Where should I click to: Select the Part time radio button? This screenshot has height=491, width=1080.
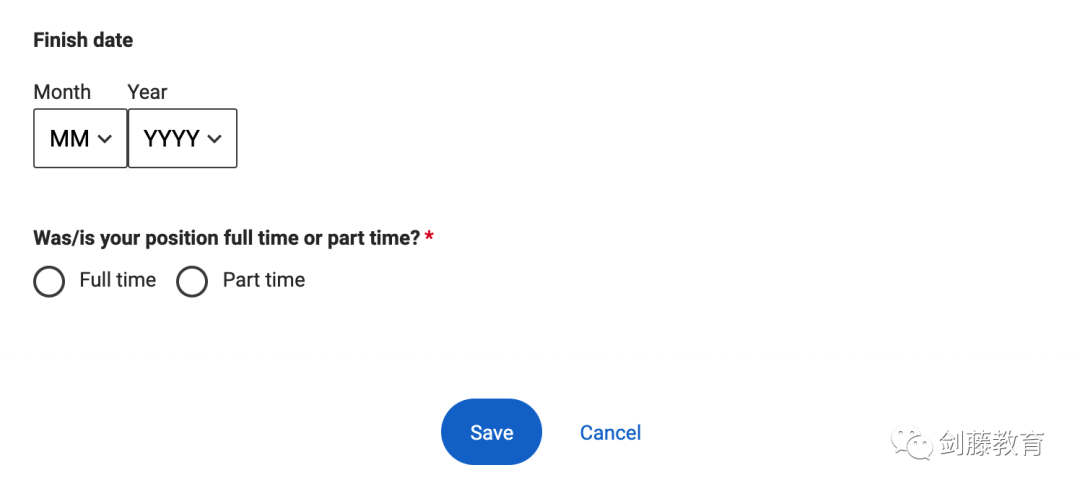(192, 281)
